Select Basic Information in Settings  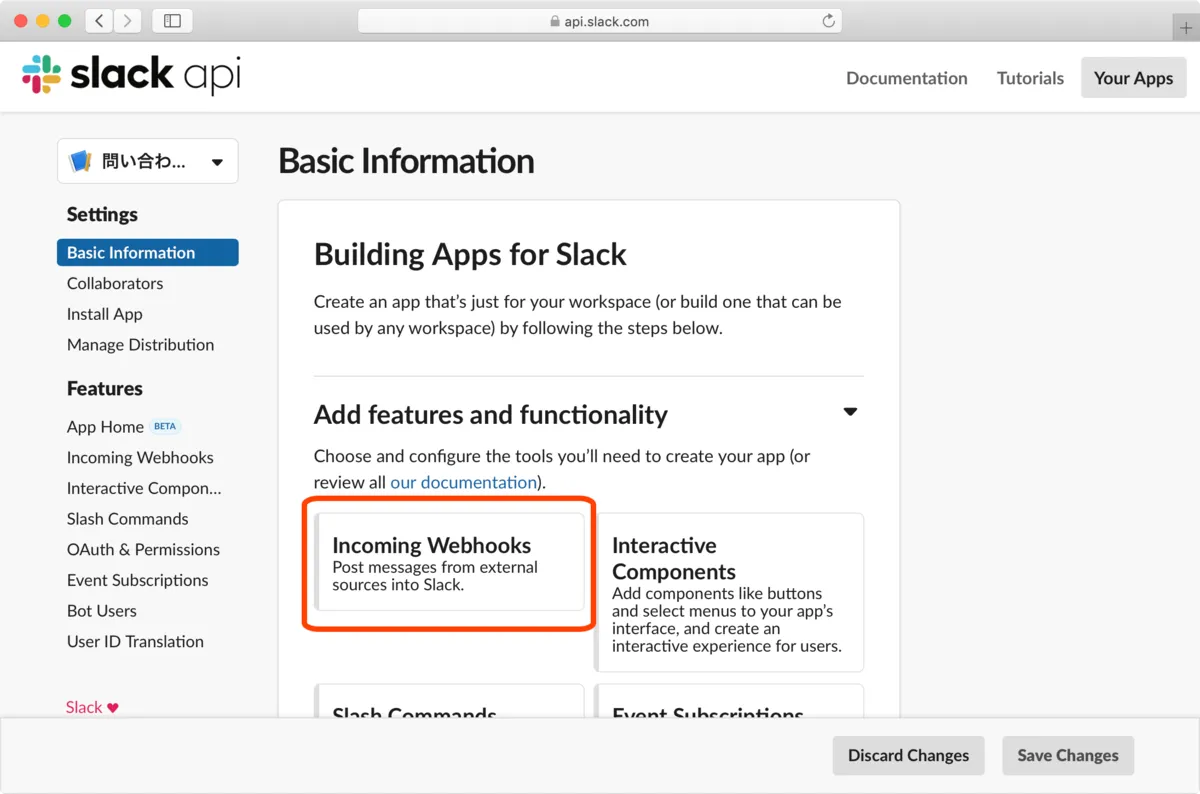pos(148,252)
